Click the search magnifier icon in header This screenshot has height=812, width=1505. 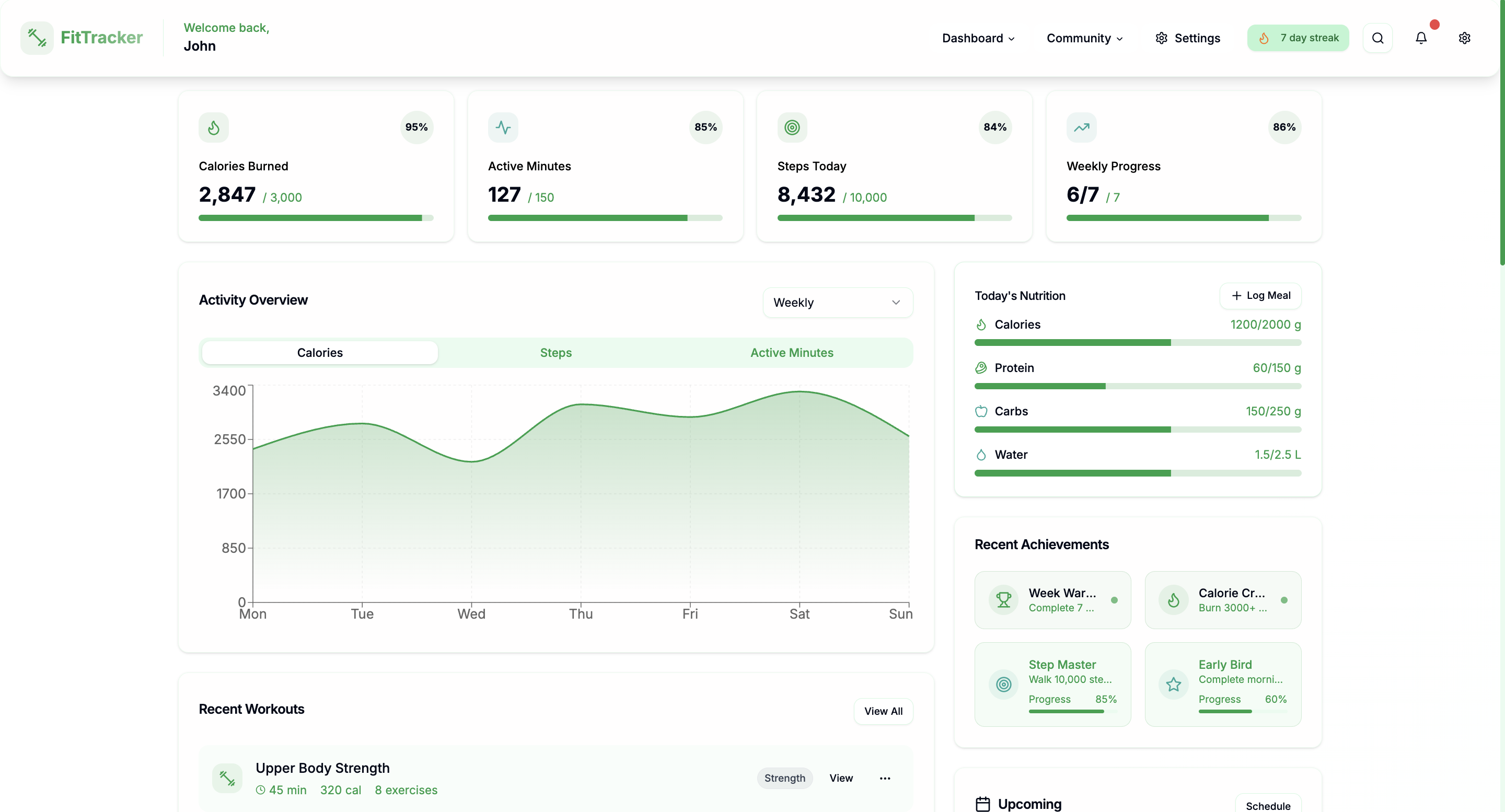(1377, 38)
